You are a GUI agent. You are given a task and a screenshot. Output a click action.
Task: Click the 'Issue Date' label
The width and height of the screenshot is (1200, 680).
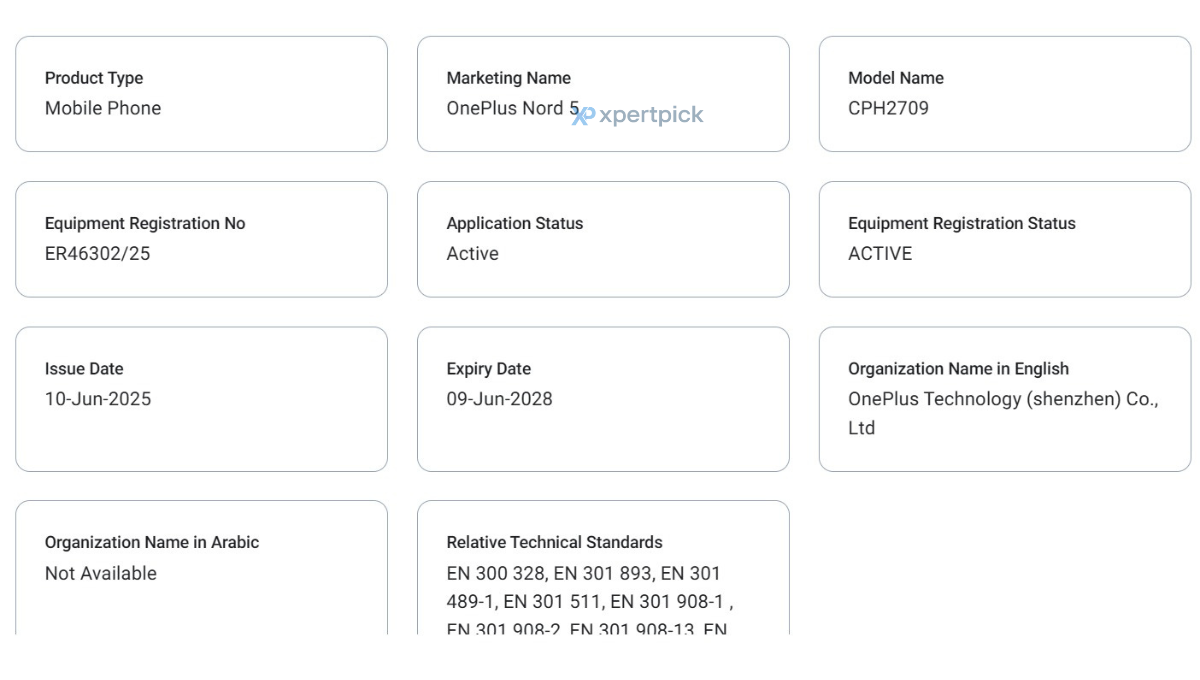[84, 369]
